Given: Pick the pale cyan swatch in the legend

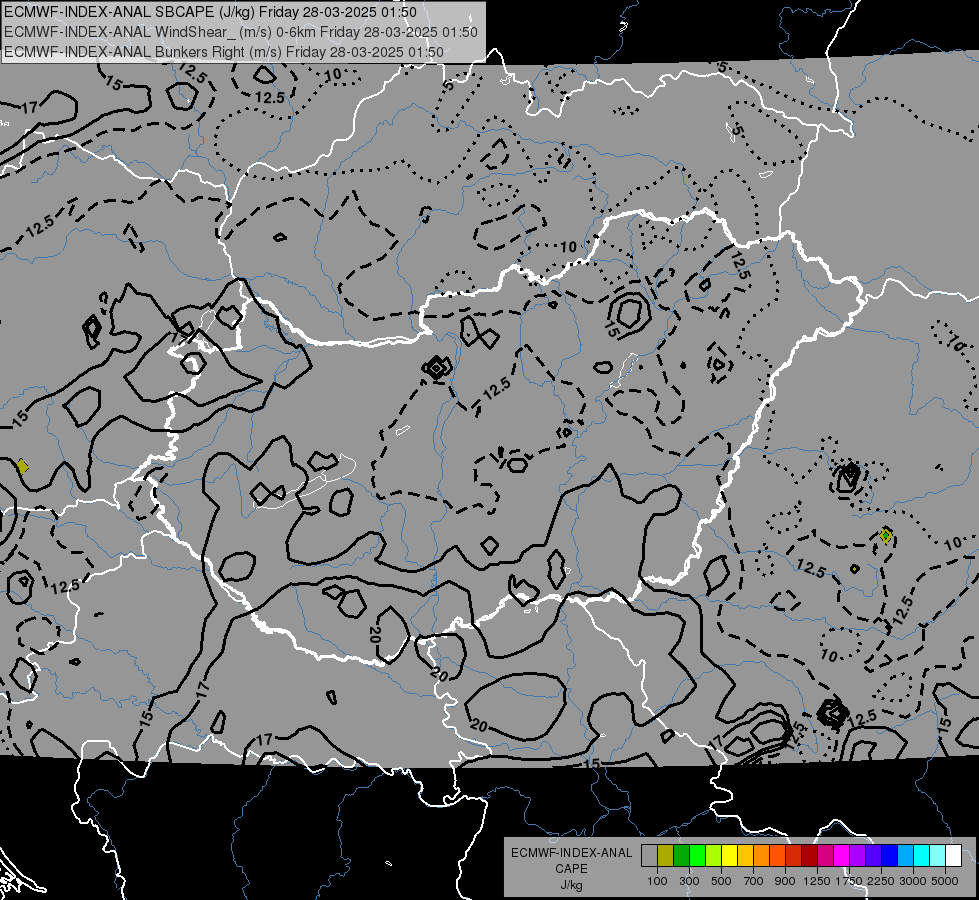Looking at the screenshot, I should [x=938, y=856].
